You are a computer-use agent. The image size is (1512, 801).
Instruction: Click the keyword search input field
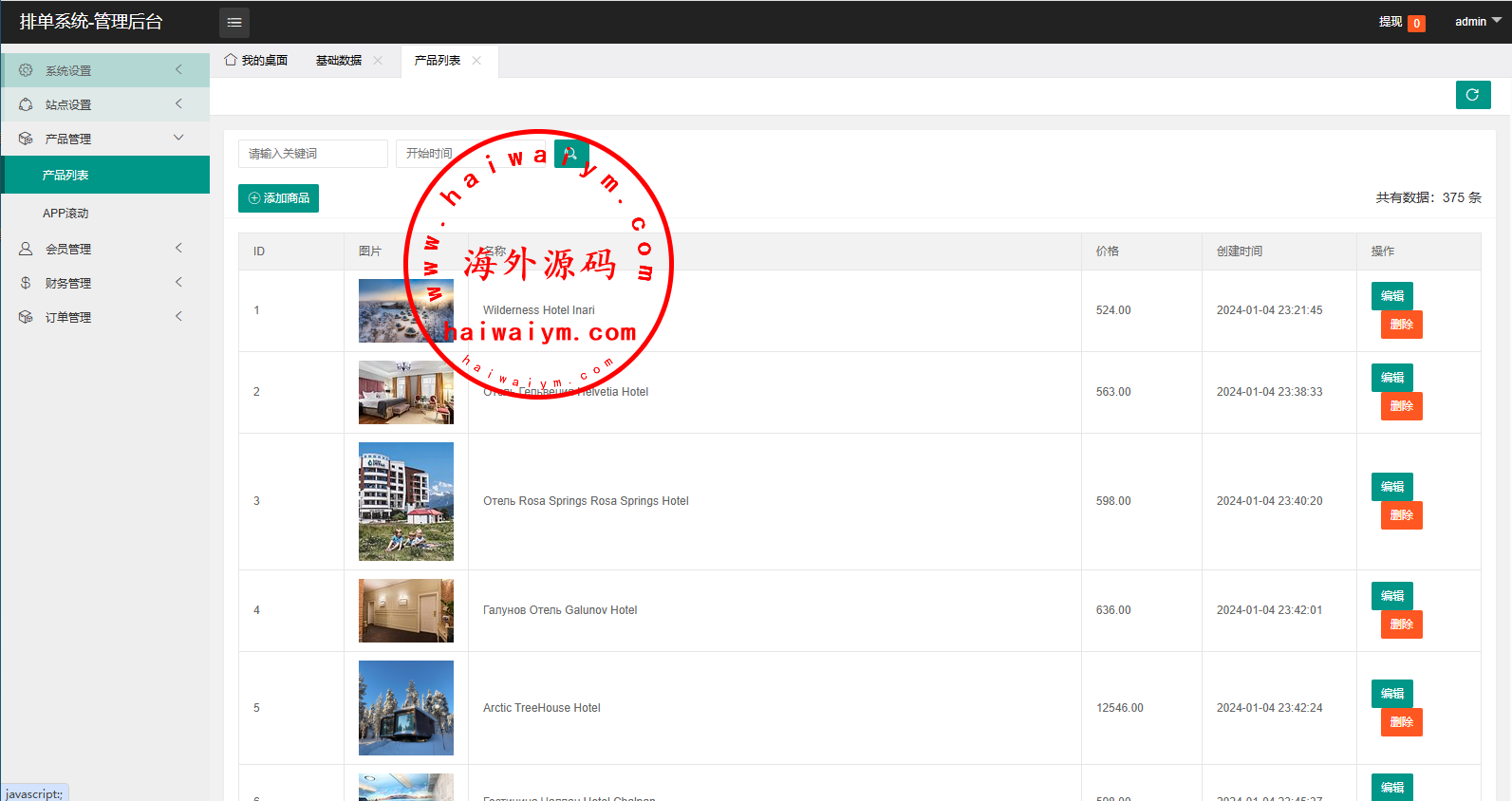313,154
